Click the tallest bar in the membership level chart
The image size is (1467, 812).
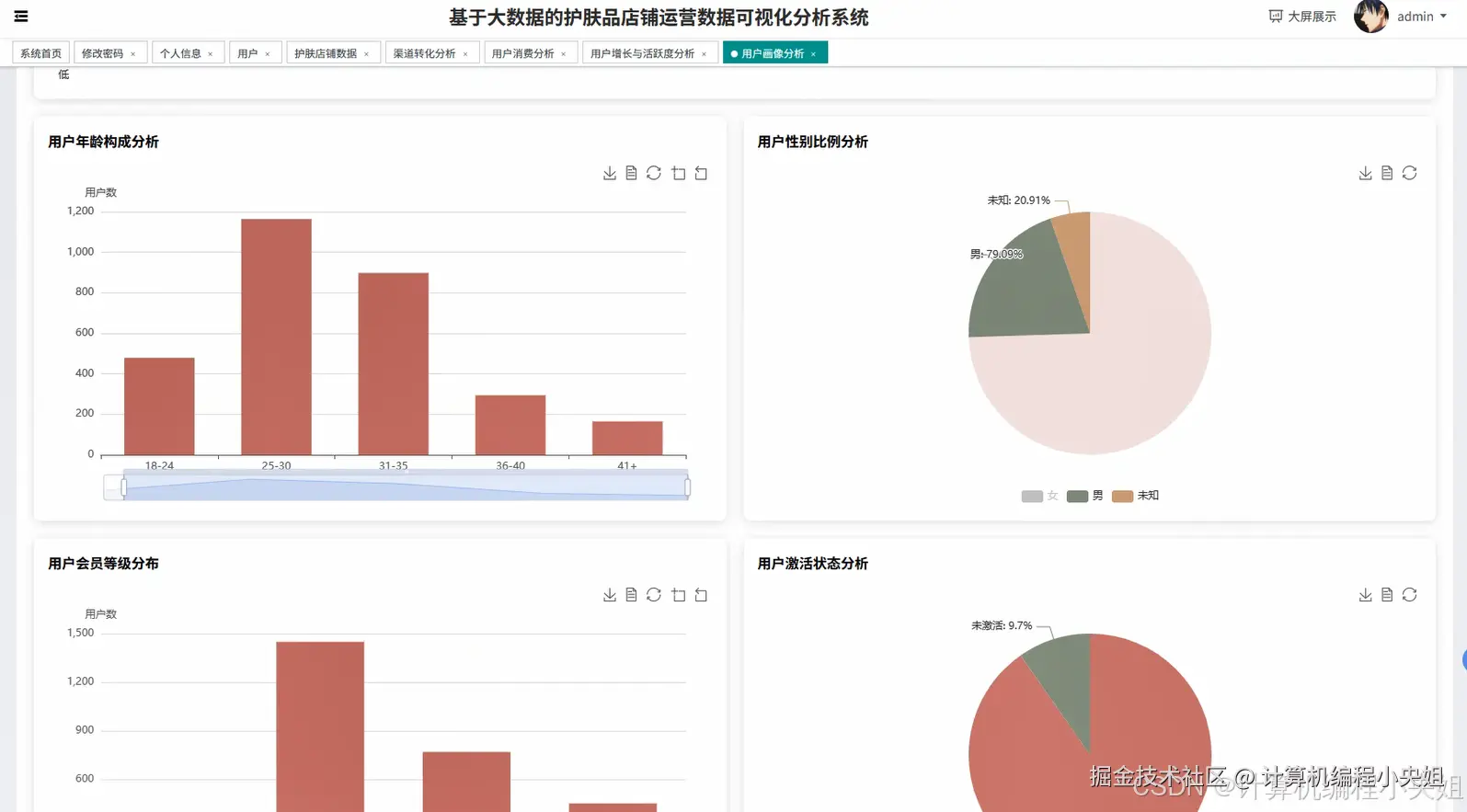pyautogui.click(x=320, y=726)
